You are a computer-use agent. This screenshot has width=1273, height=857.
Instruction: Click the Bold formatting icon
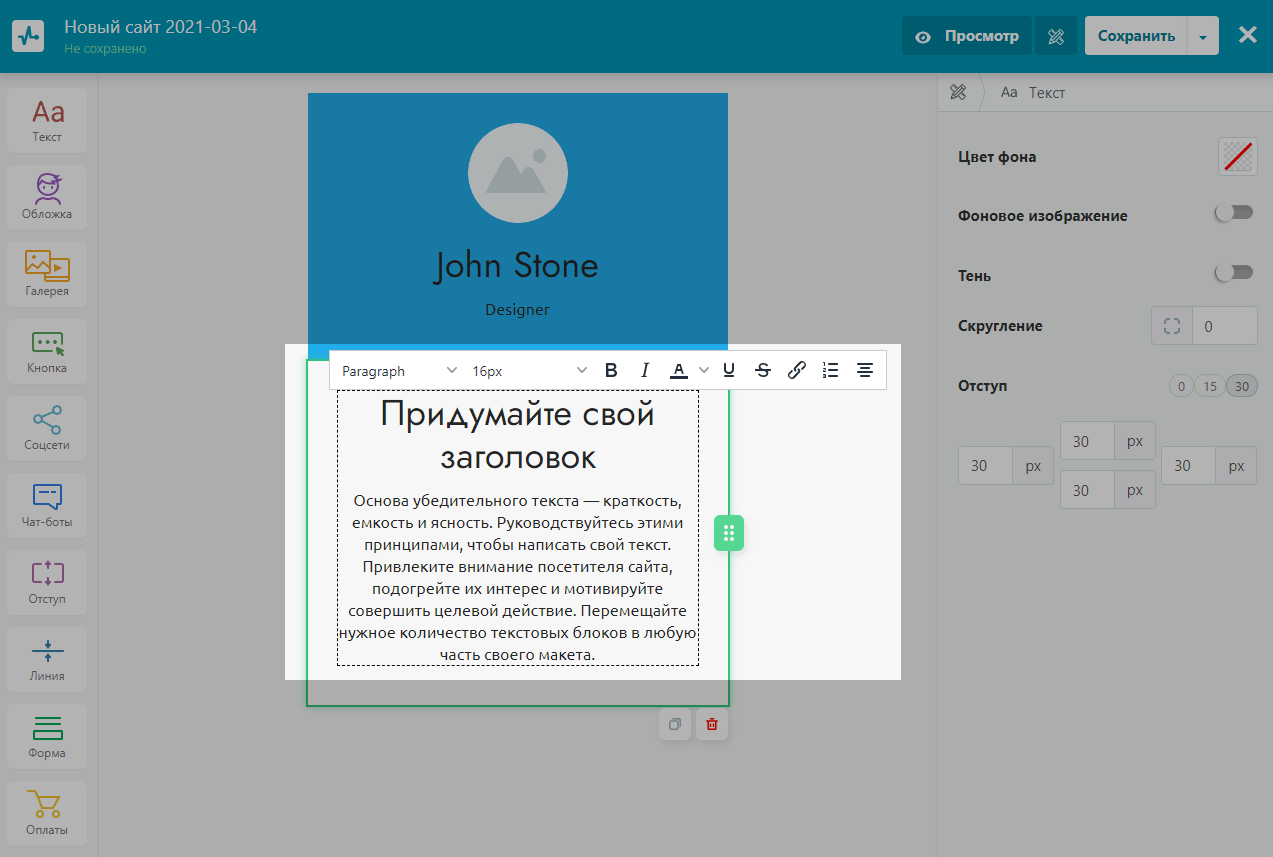tap(611, 370)
